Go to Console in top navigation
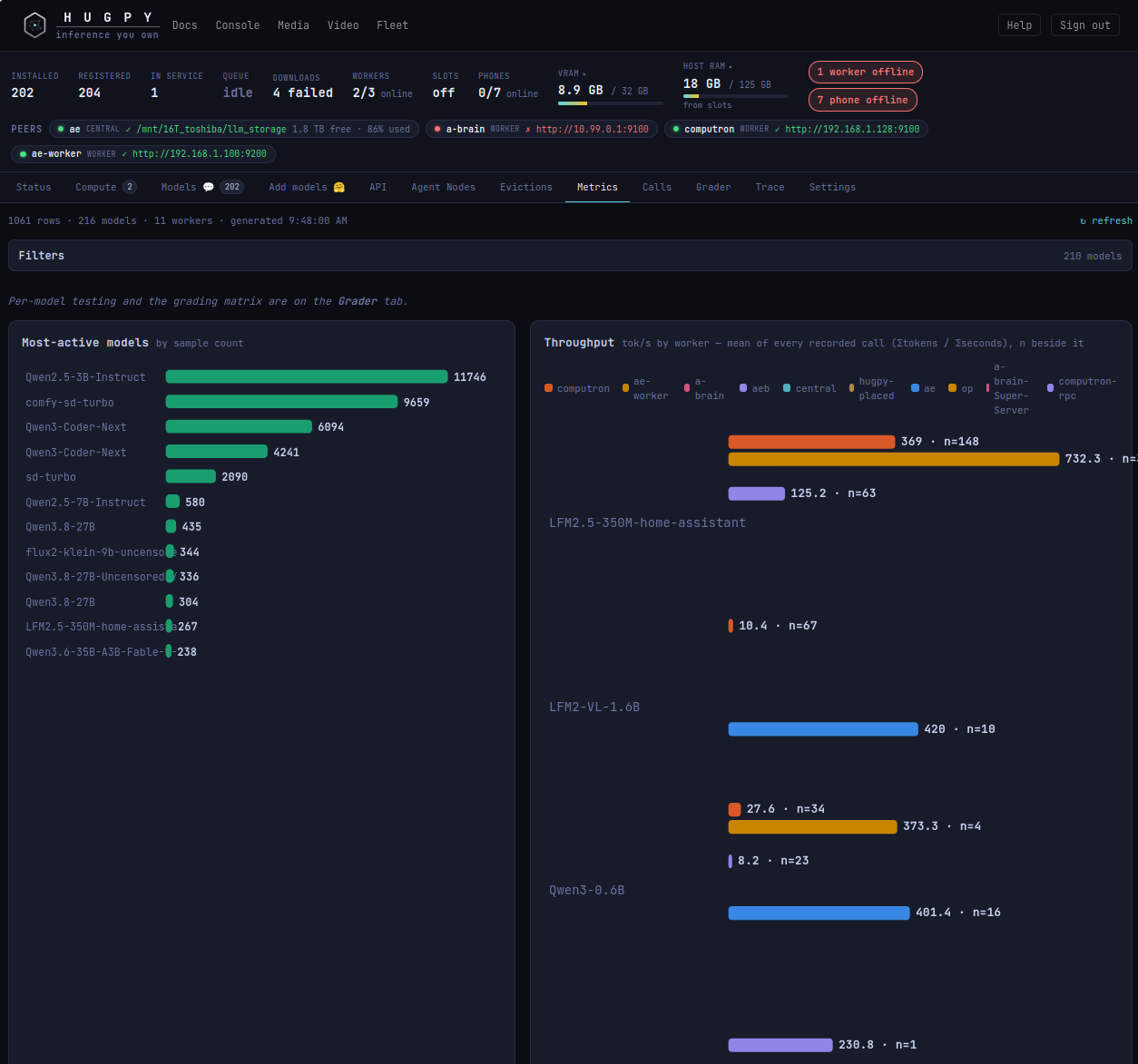 238,25
